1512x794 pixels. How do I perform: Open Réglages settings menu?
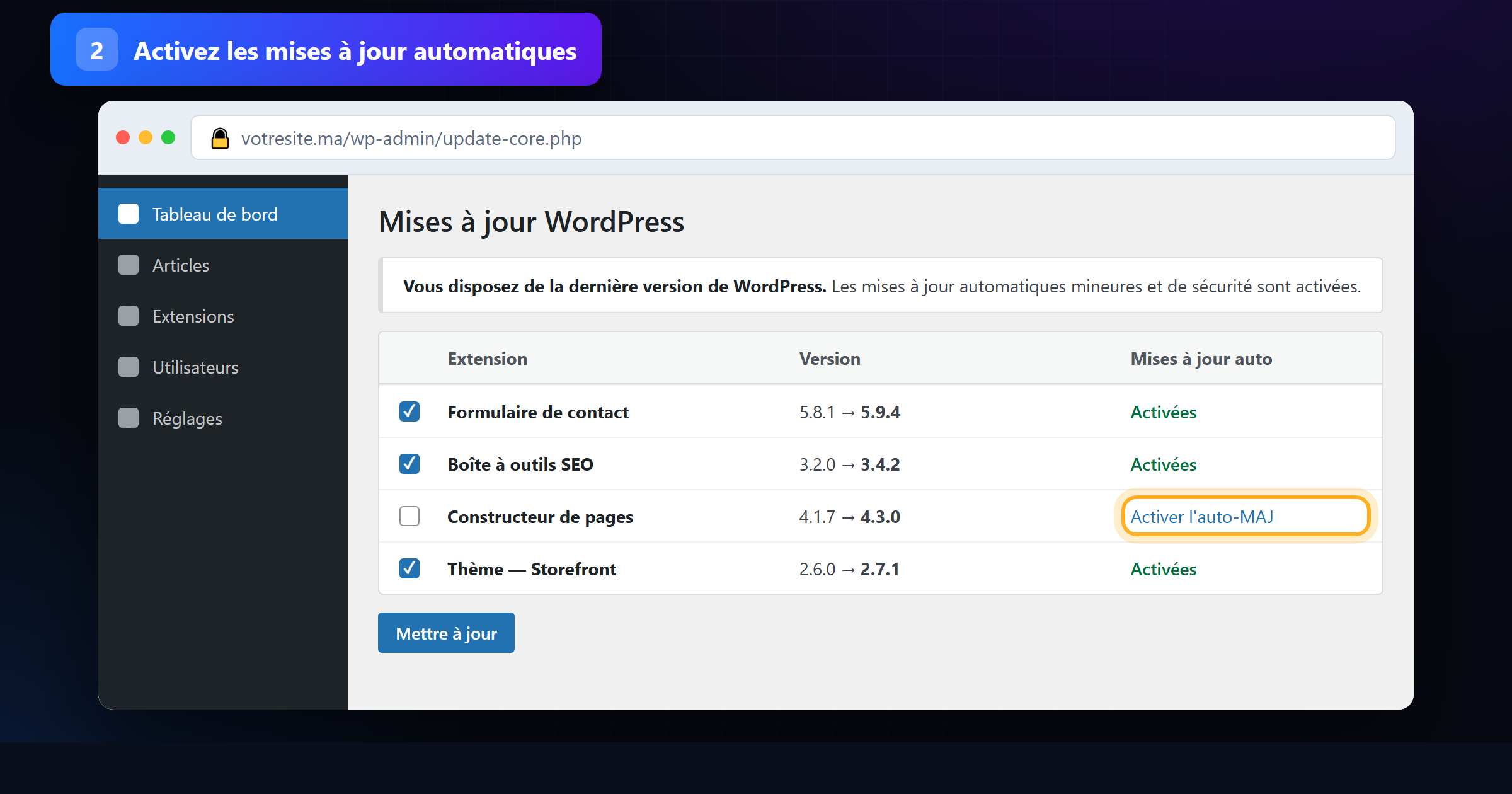[223, 418]
